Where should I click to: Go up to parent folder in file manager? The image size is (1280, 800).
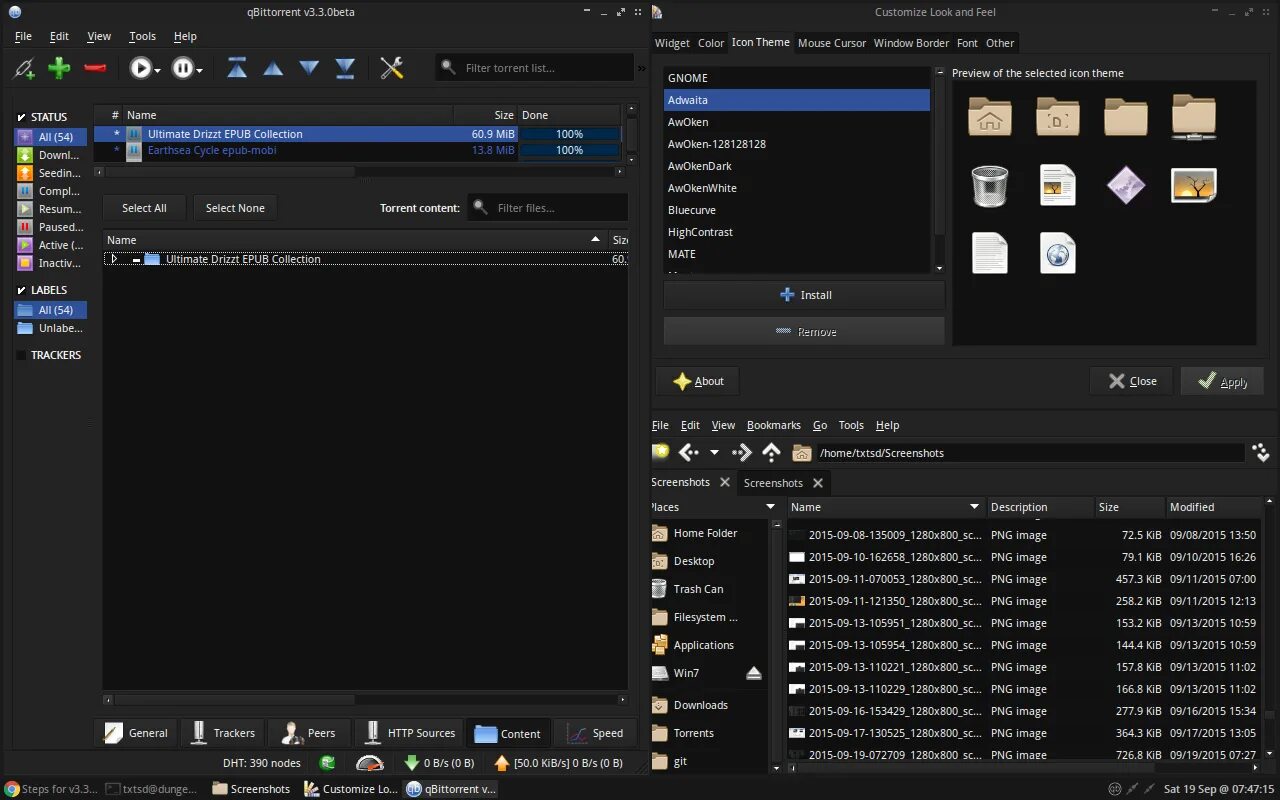pos(771,453)
